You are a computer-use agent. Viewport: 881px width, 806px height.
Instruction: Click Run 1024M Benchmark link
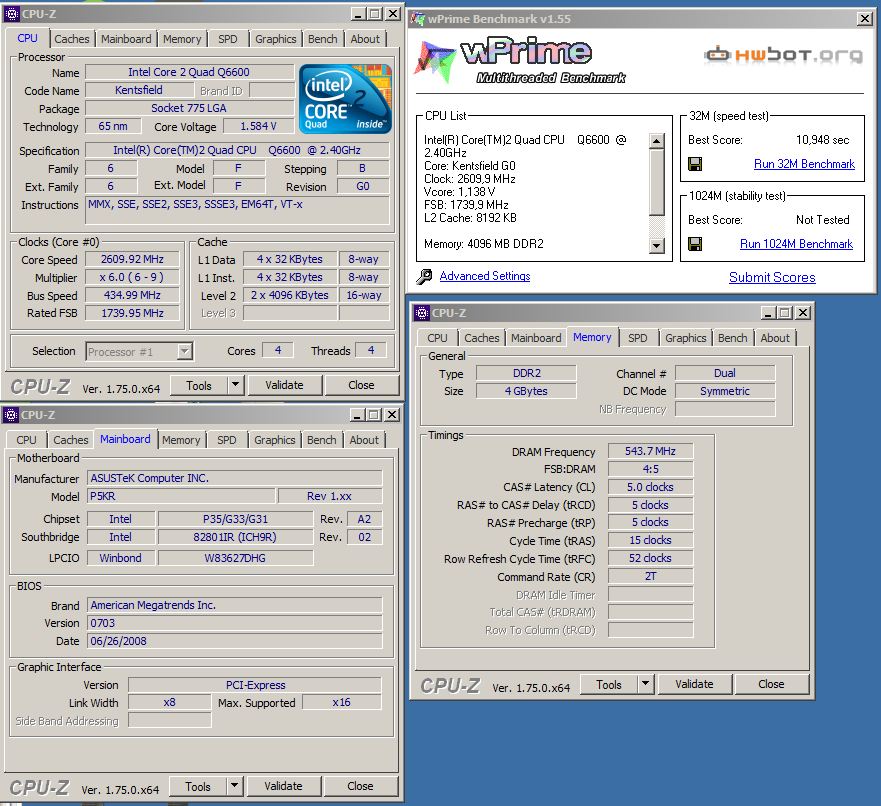coord(796,243)
